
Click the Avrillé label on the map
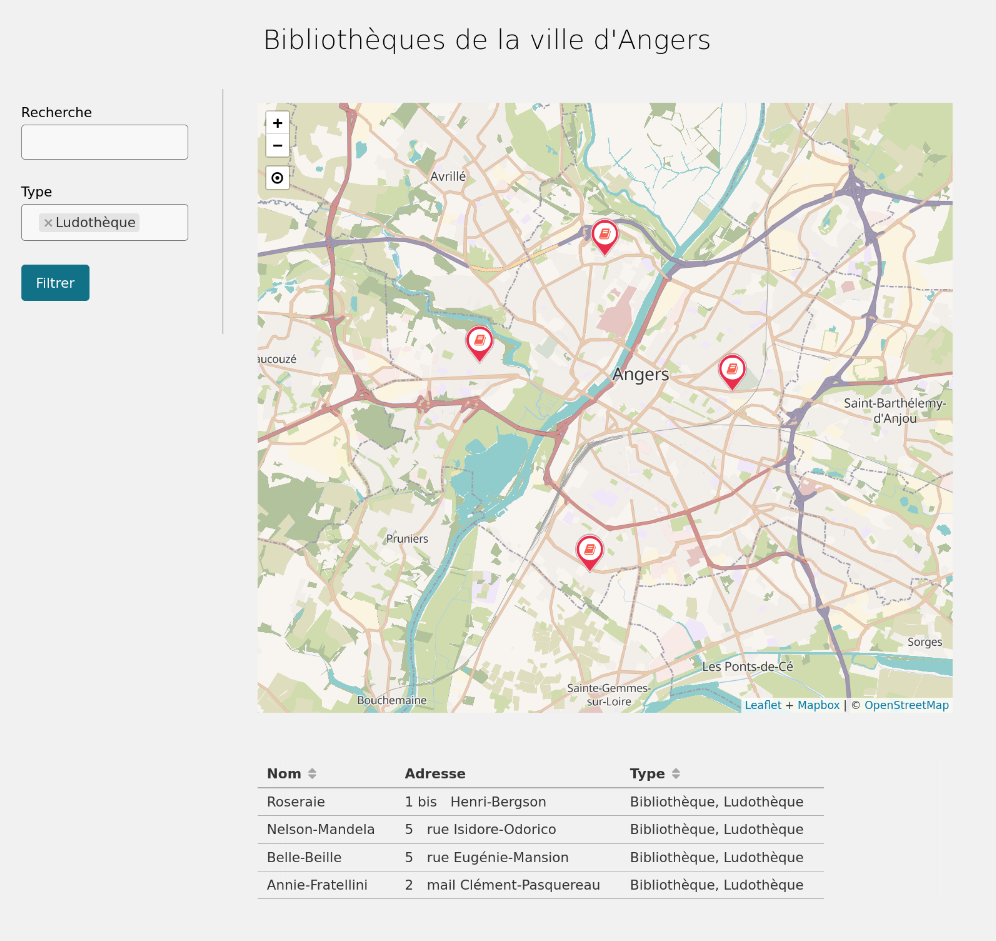tap(448, 177)
